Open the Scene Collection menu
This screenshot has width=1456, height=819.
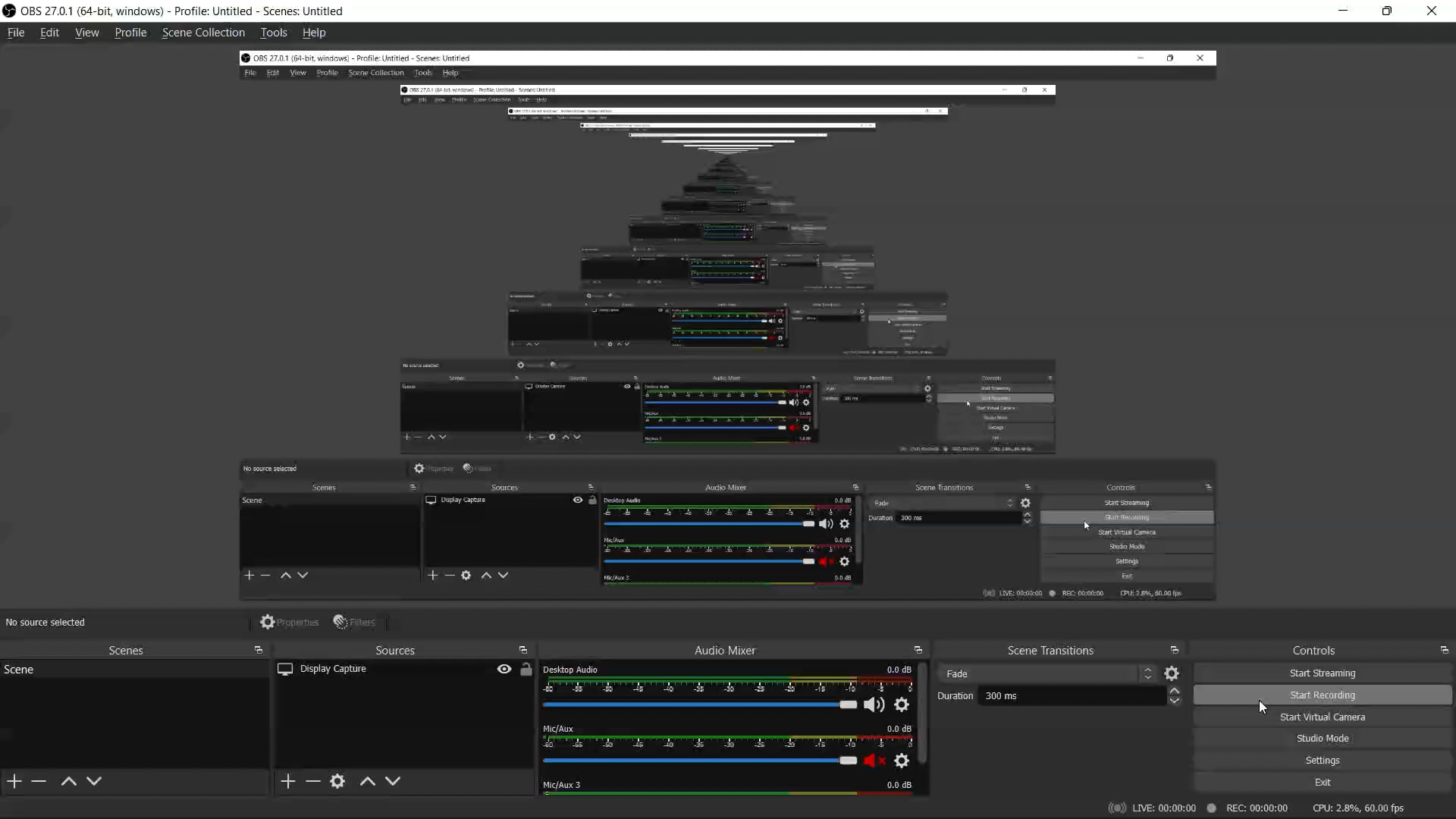(203, 33)
